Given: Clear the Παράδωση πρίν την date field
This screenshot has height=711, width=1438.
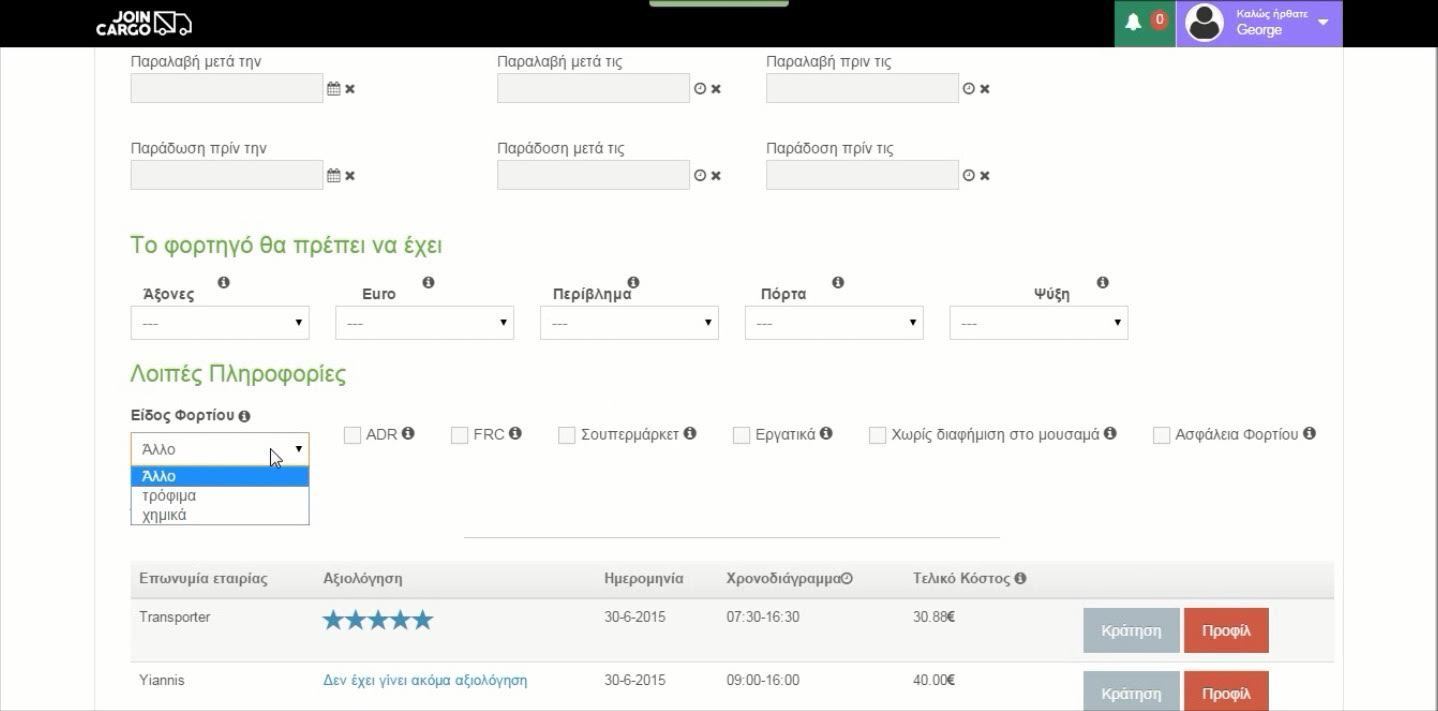Looking at the screenshot, I should [350, 176].
